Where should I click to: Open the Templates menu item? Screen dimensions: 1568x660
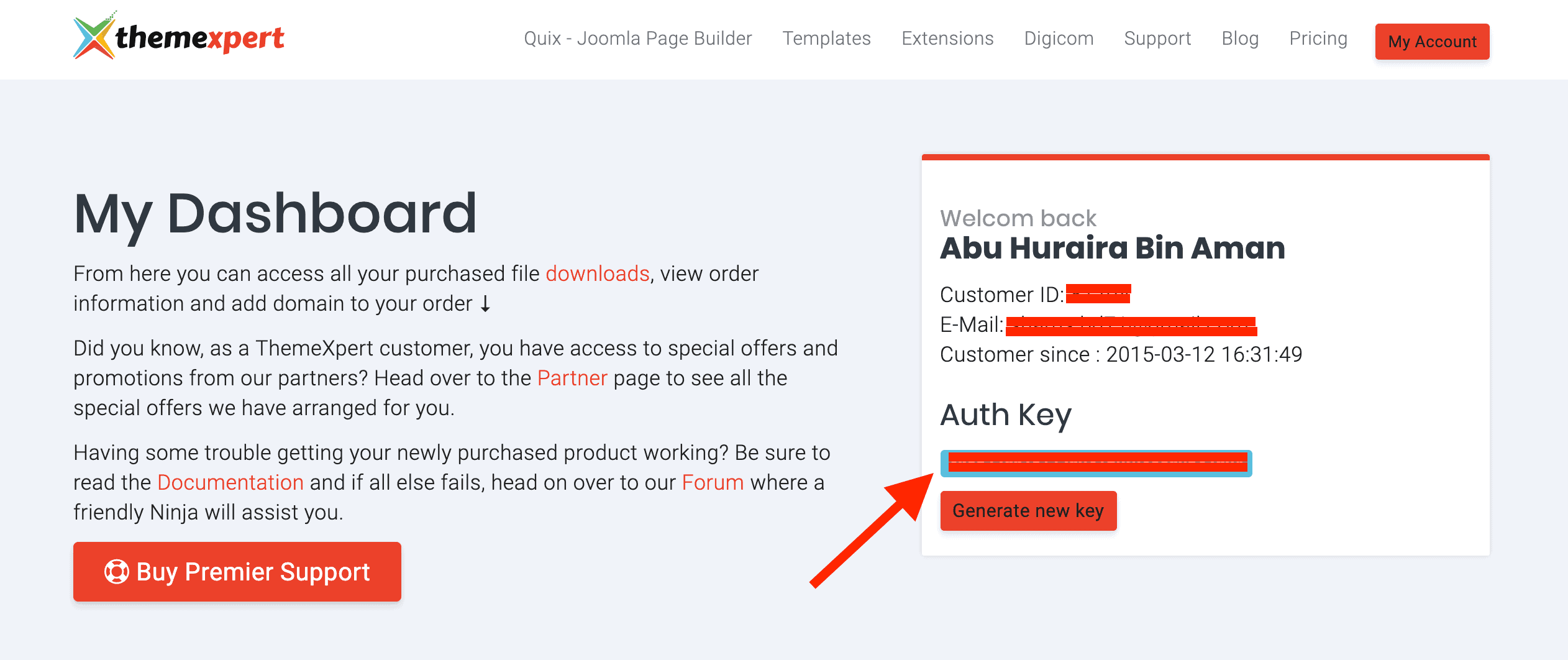coord(826,39)
